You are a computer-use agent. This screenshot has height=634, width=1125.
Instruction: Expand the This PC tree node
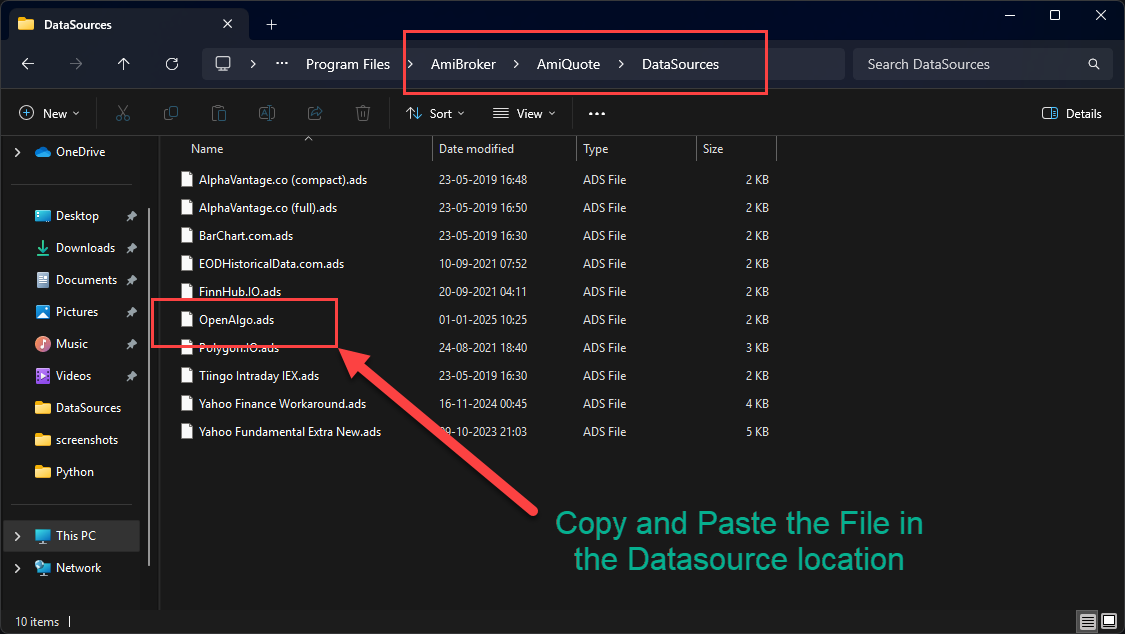(17, 536)
